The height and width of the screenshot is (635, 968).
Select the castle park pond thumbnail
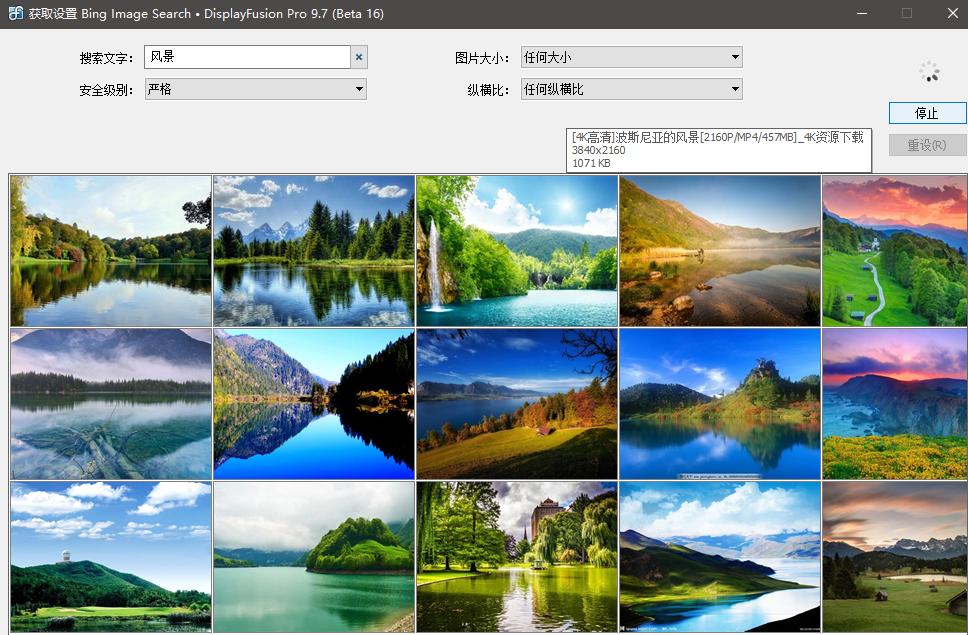click(x=515, y=557)
